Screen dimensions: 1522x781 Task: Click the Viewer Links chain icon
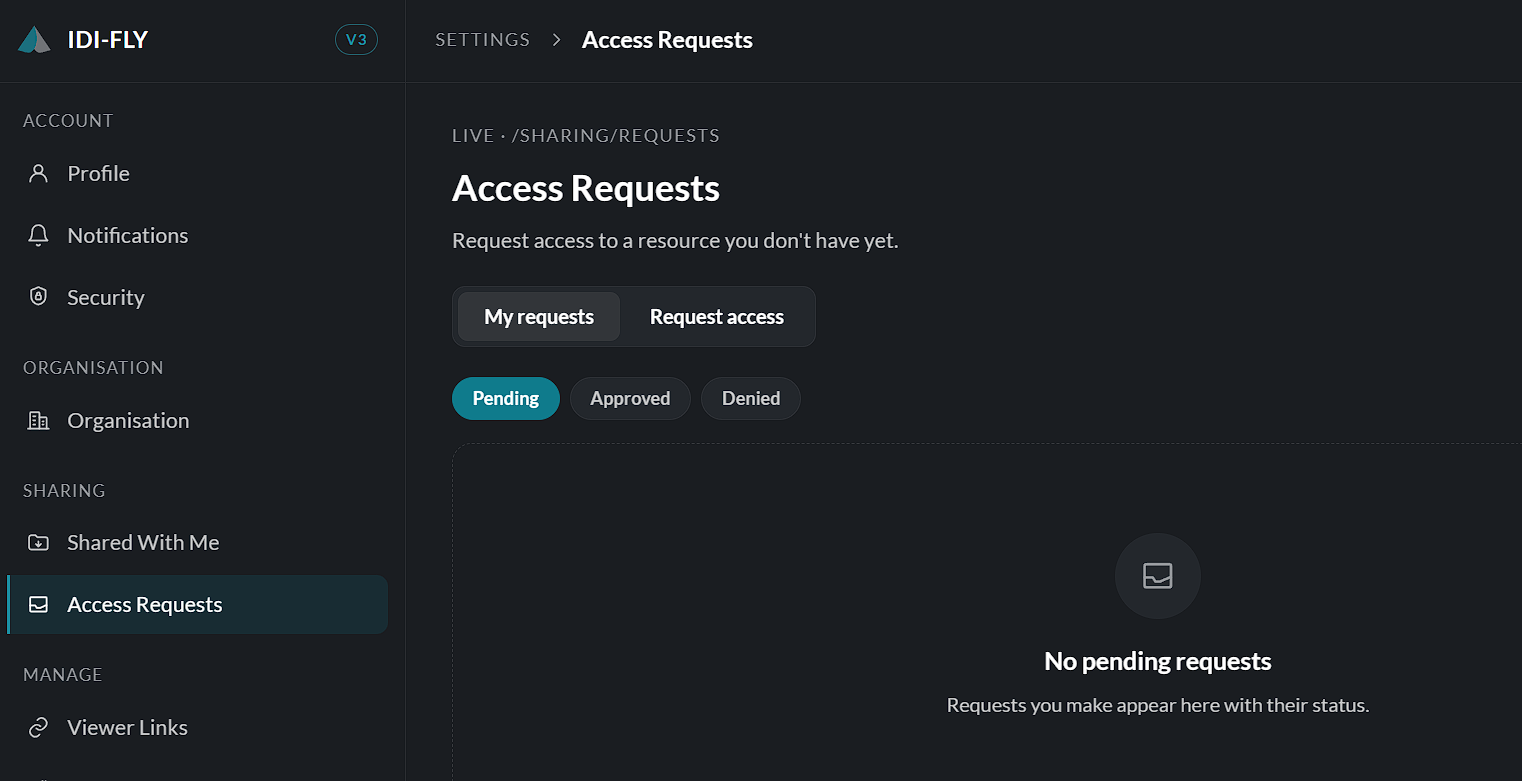tap(38, 727)
